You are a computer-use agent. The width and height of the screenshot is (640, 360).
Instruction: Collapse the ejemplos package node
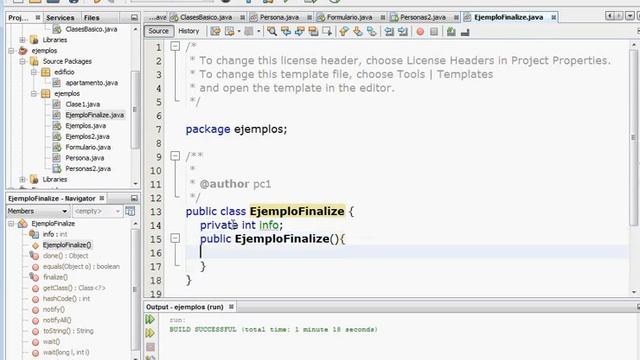[x=34, y=94]
